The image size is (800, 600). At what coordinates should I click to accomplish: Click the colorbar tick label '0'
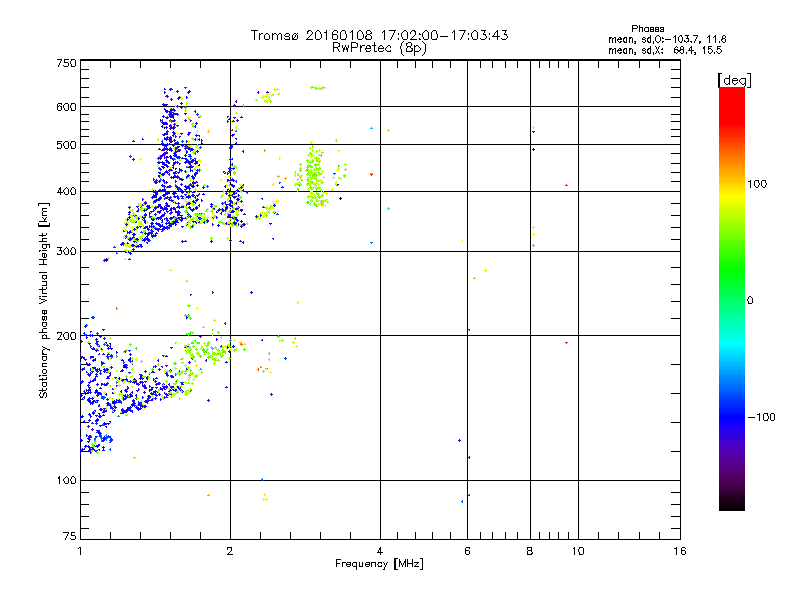(x=750, y=301)
